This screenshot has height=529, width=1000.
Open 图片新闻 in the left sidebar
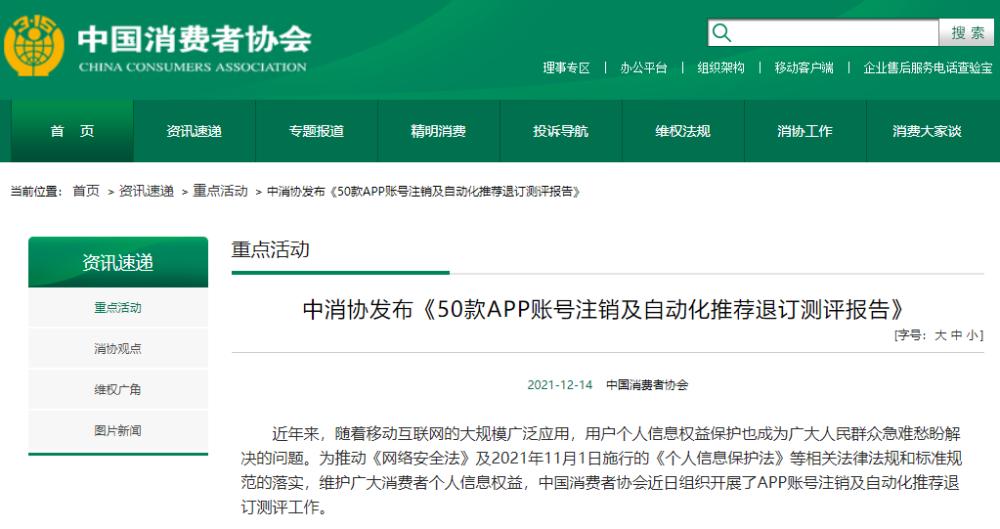click(118, 431)
